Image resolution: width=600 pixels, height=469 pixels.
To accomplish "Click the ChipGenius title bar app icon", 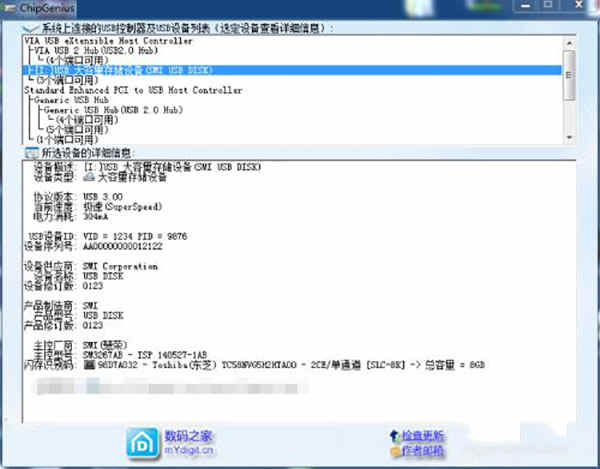I will point(9,8).
